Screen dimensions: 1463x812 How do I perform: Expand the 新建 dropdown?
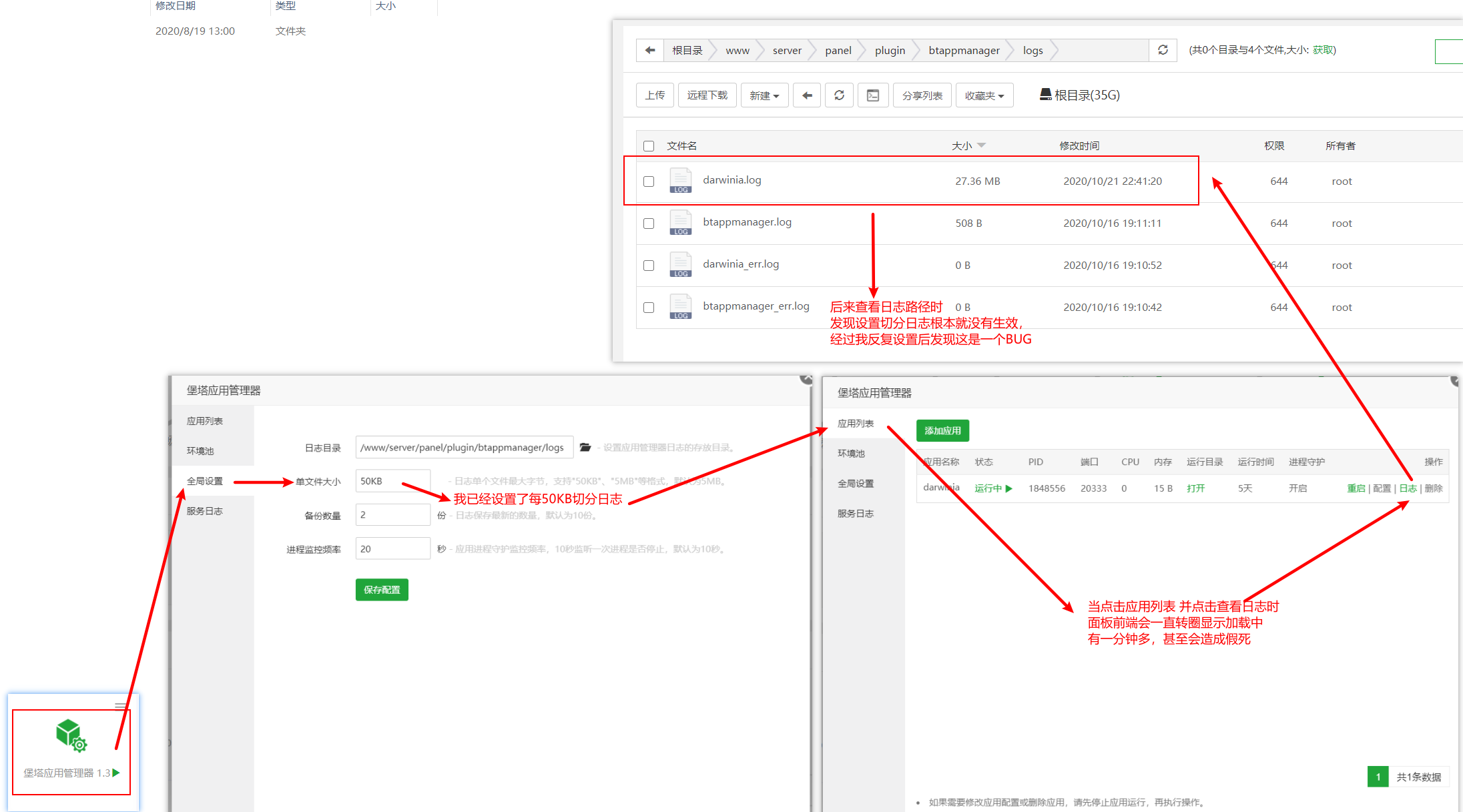point(764,95)
